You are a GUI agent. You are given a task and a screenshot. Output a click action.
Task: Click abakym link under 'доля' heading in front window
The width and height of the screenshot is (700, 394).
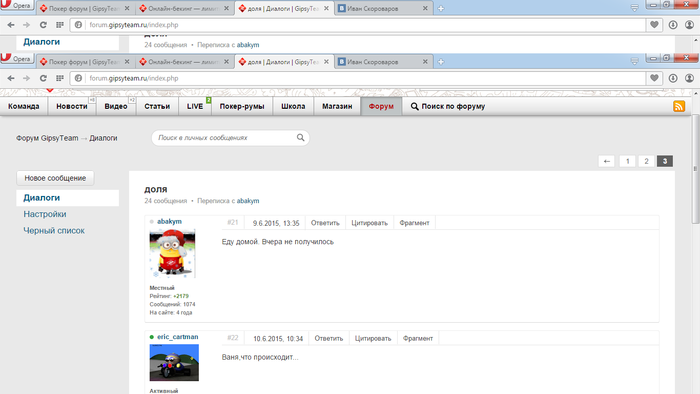coord(248,201)
